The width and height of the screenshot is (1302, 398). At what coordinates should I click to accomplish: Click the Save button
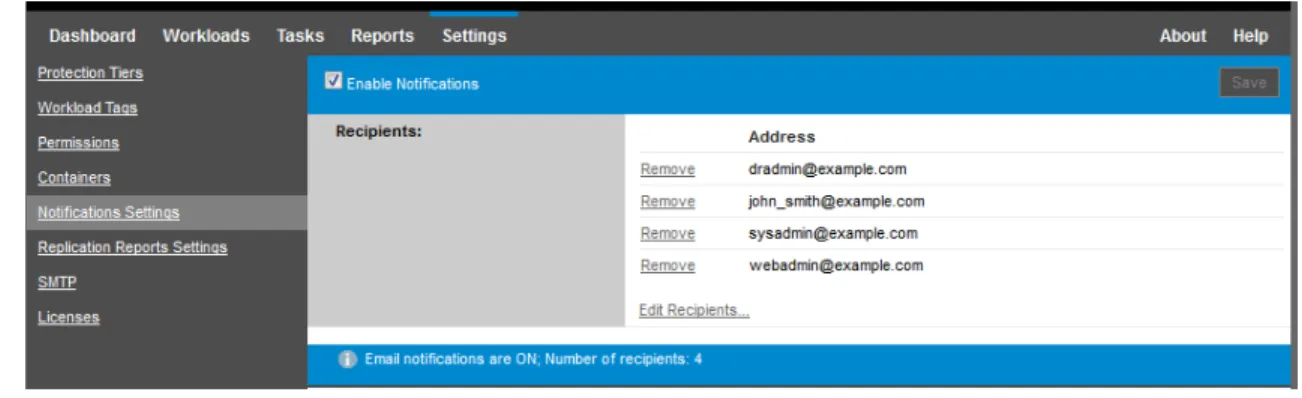[x=1250, y=83]
